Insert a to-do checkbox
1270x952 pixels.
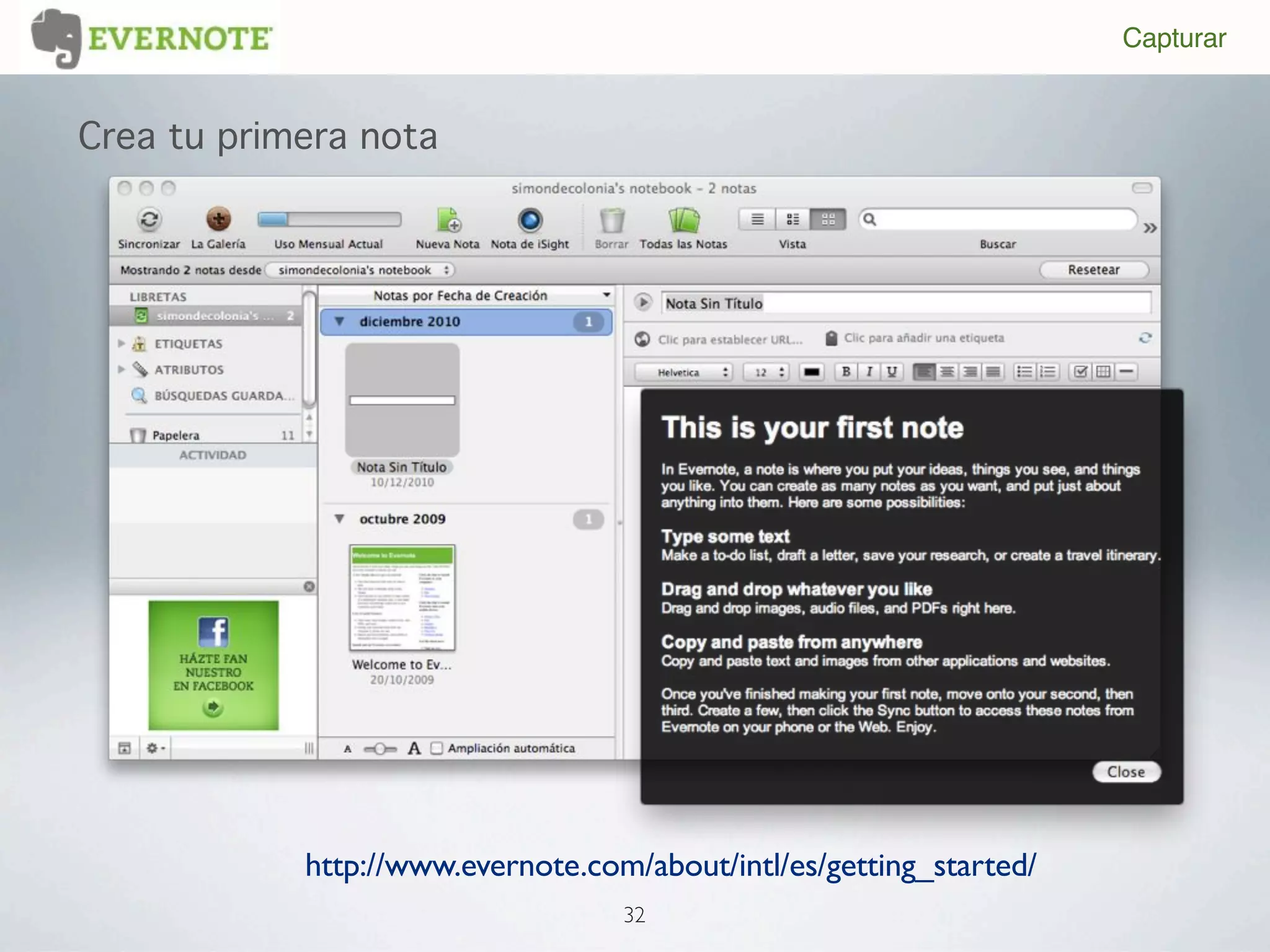tap(1080, 372)
